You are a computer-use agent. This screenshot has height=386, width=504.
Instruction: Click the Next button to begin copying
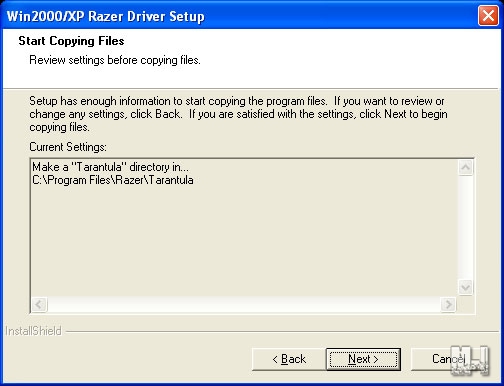click(x=363, y=359)
